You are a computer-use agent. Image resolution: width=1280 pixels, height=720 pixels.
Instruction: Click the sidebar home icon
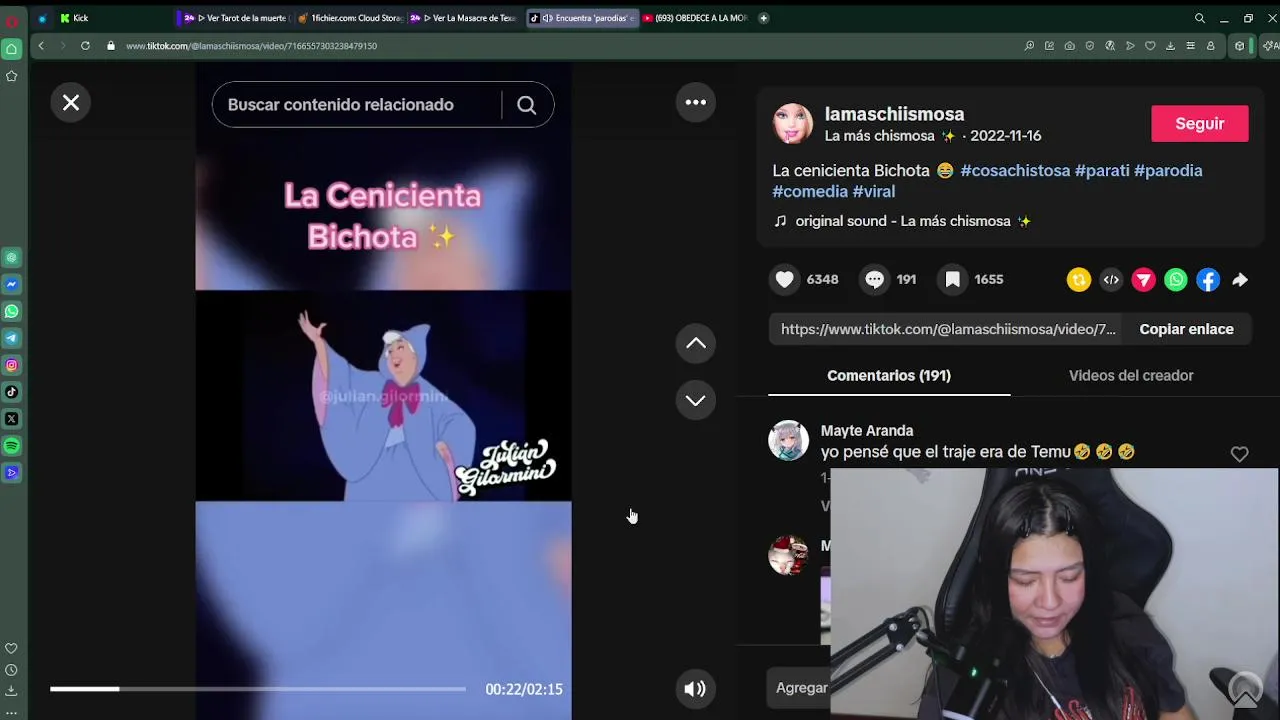click(x=12, y=49)
